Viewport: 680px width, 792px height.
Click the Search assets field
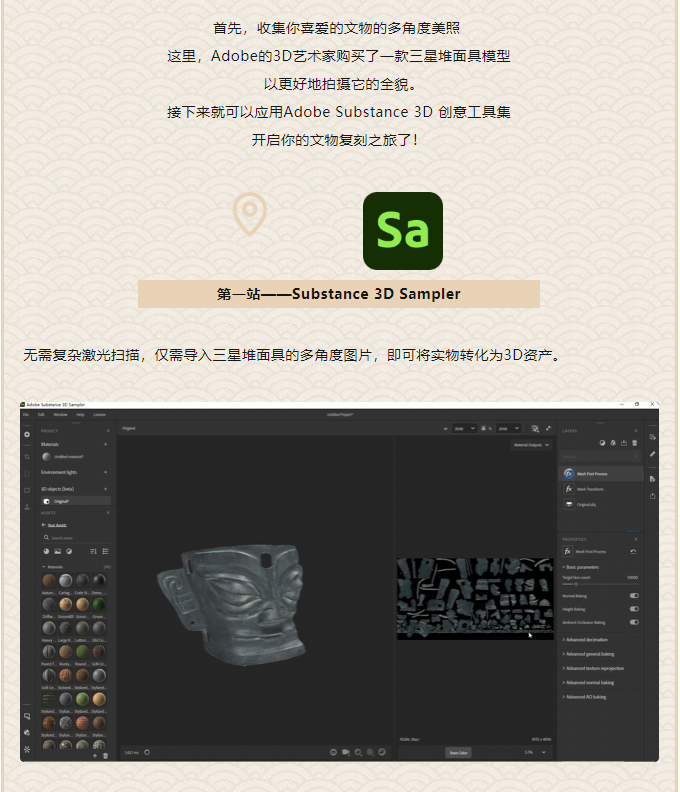pyautogui.click(x=75, y=538)
